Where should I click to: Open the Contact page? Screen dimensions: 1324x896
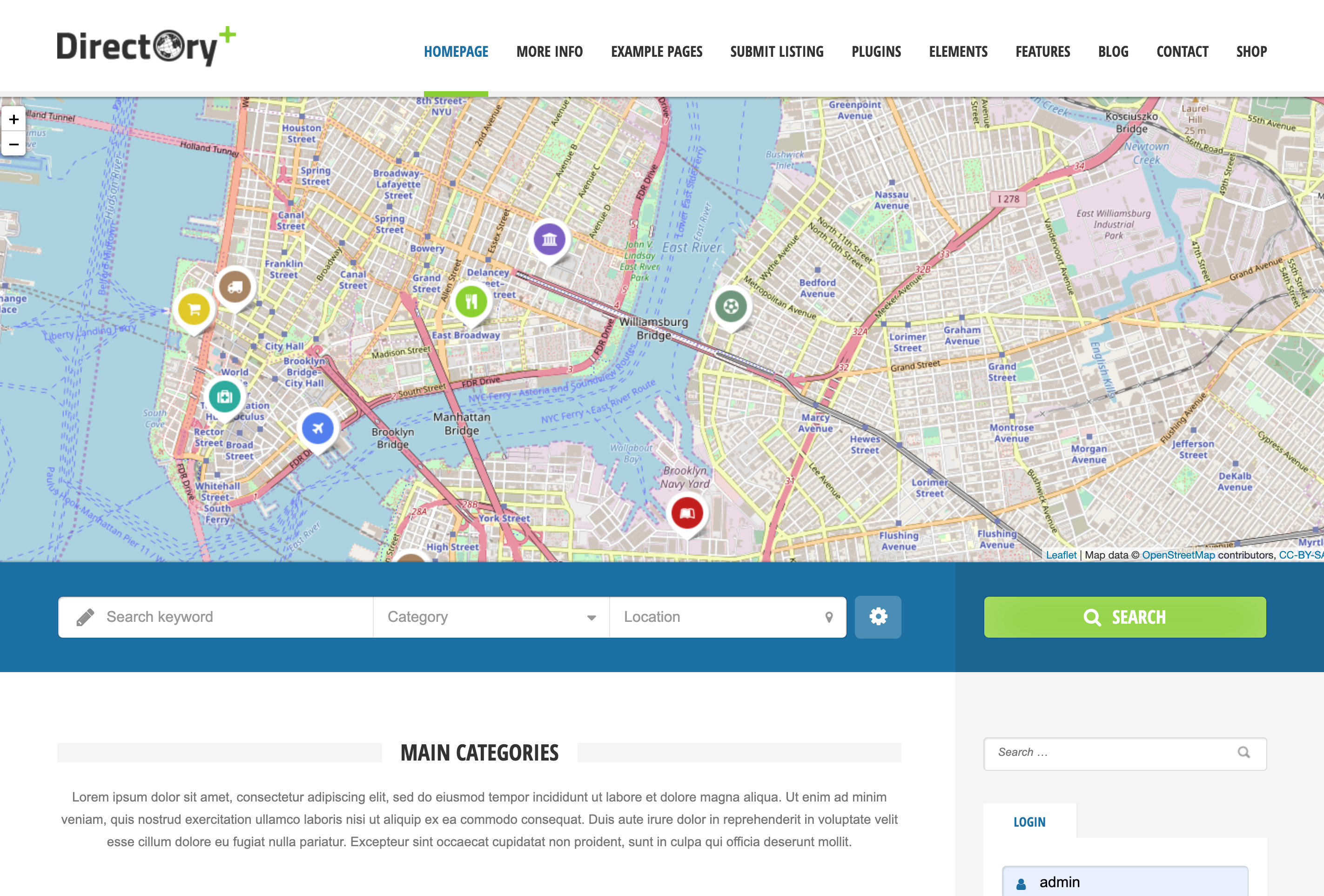coord(1182,52)
